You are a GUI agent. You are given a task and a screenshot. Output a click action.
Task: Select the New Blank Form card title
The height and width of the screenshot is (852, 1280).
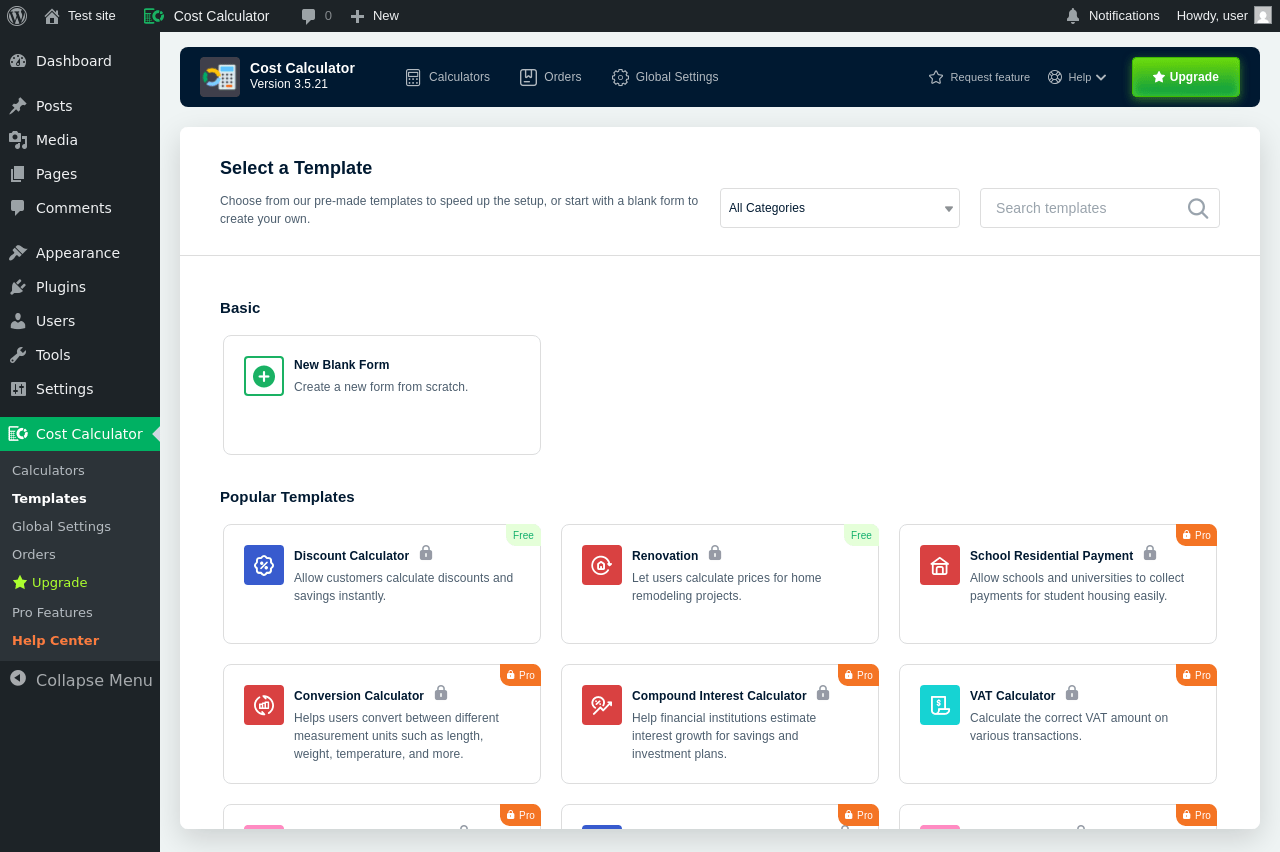pos(341,365)
